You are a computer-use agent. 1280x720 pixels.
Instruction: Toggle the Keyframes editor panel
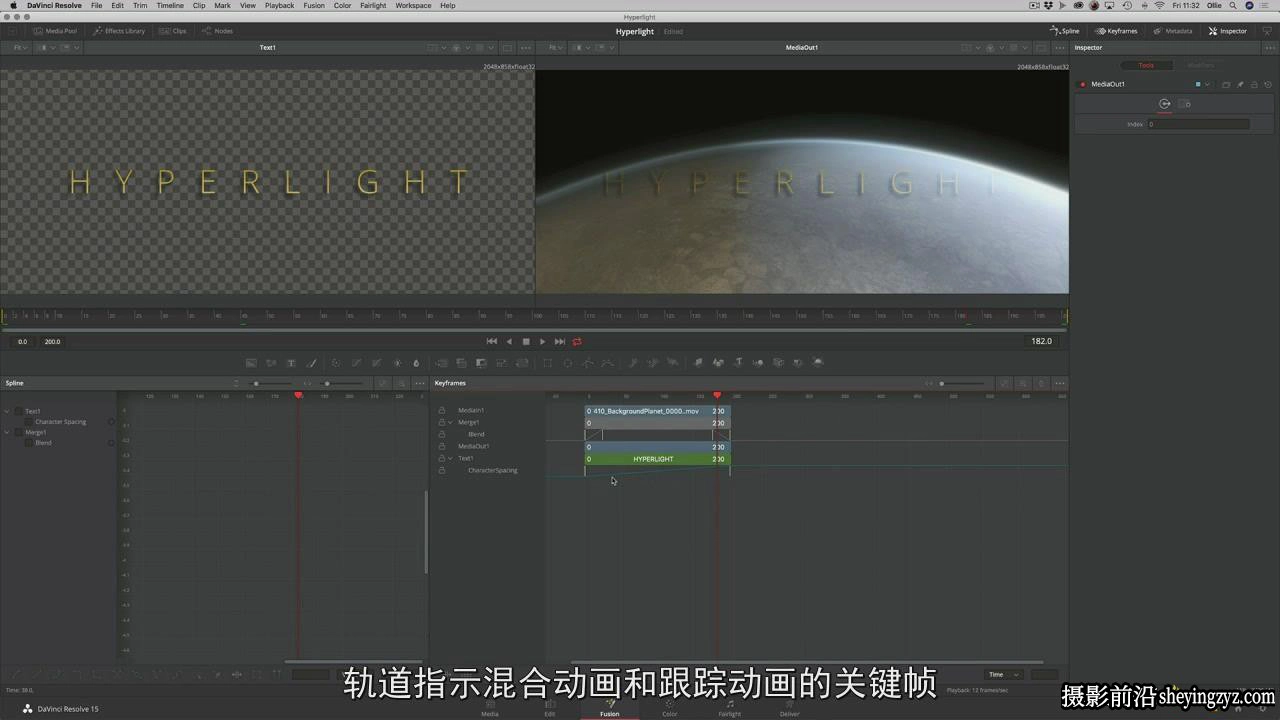(1117, 31)
